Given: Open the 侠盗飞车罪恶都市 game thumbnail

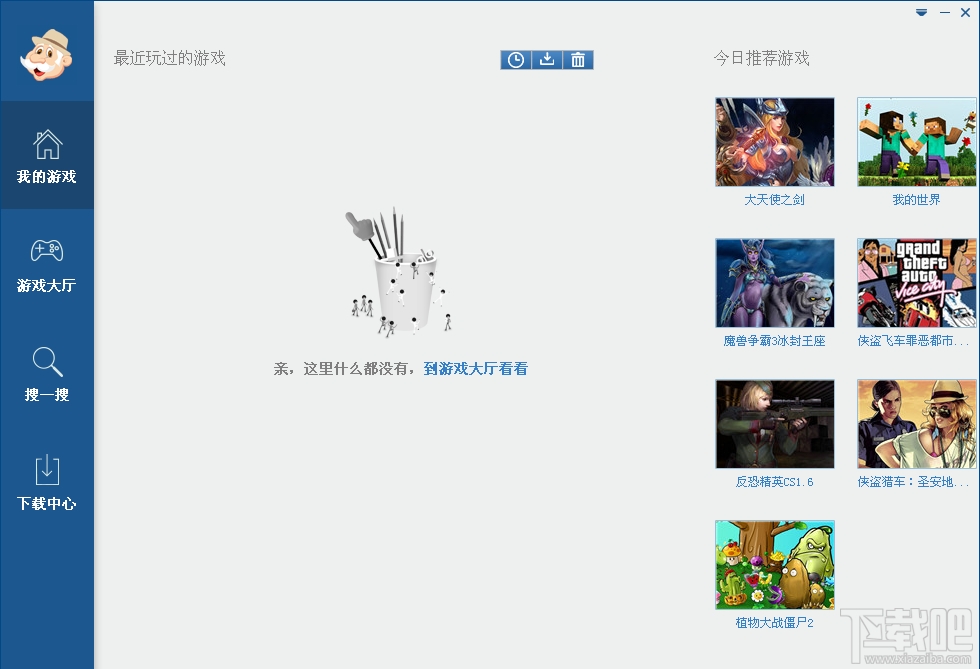Looking at the screenshot, I should click(916, 282).
